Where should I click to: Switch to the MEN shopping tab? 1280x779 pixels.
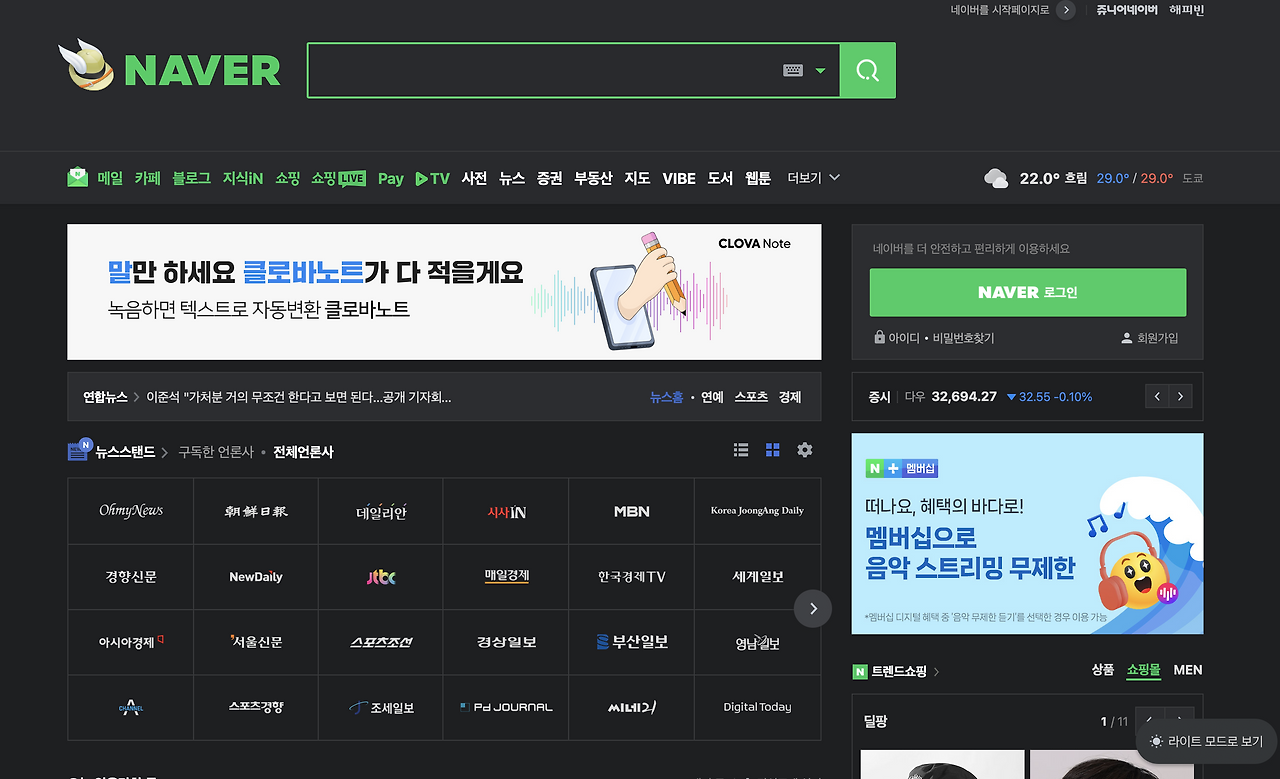coord(1188,670)
